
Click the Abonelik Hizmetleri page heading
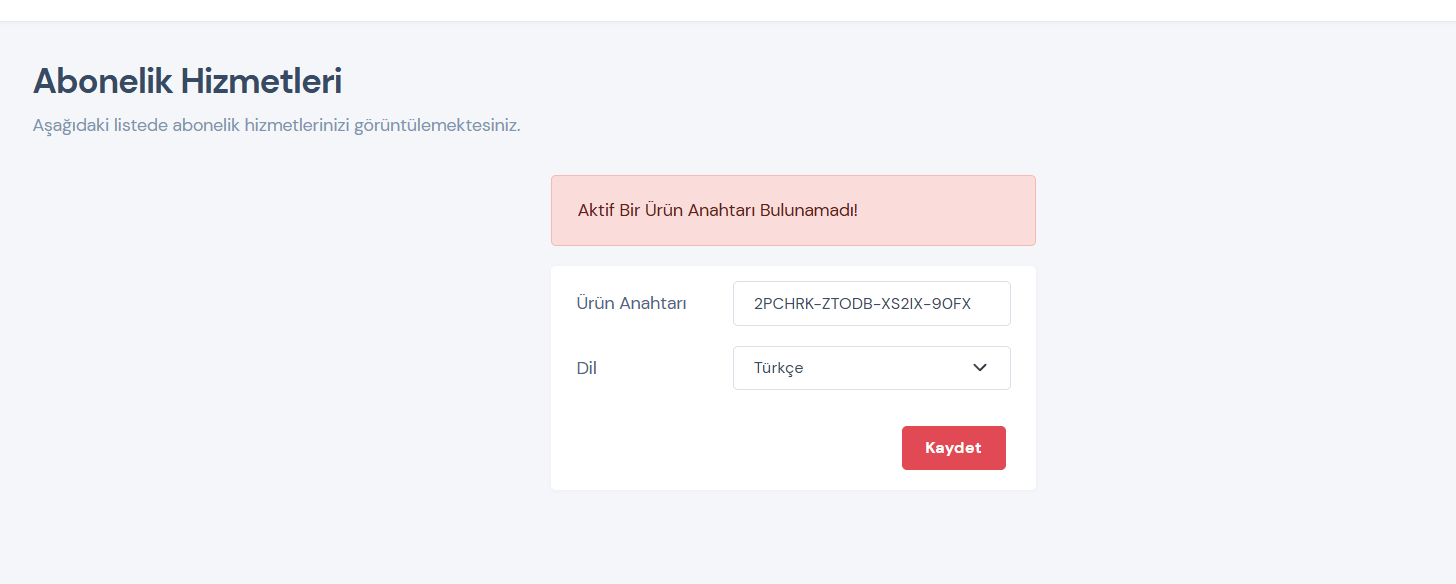[188, 82]
